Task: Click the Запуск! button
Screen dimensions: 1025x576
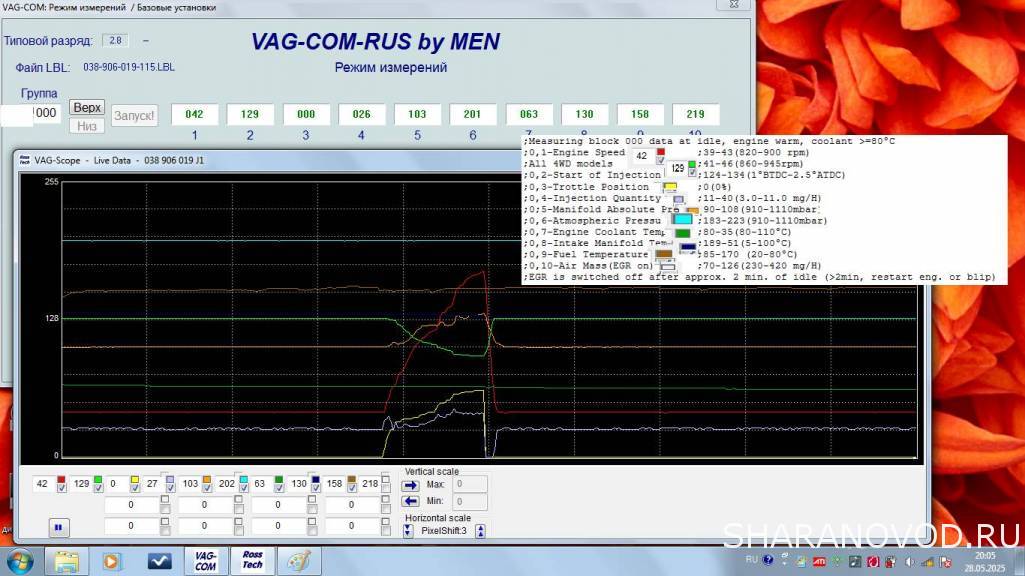Action: tap(134, 116)
